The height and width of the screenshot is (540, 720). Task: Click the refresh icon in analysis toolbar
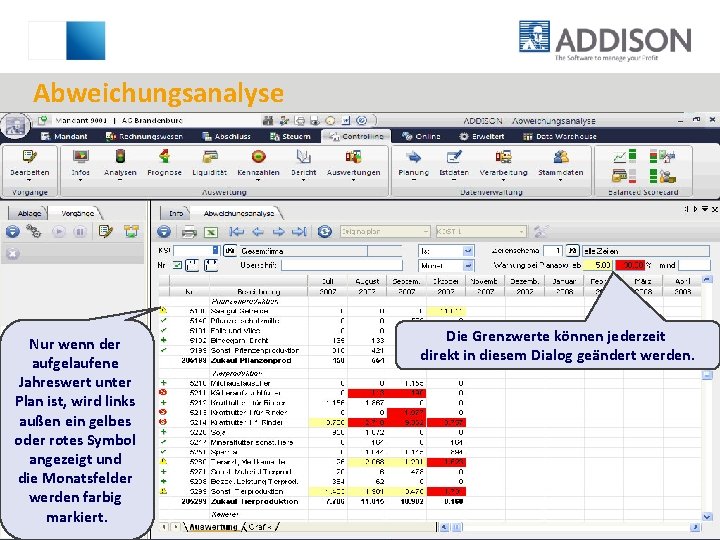[325, 232]
